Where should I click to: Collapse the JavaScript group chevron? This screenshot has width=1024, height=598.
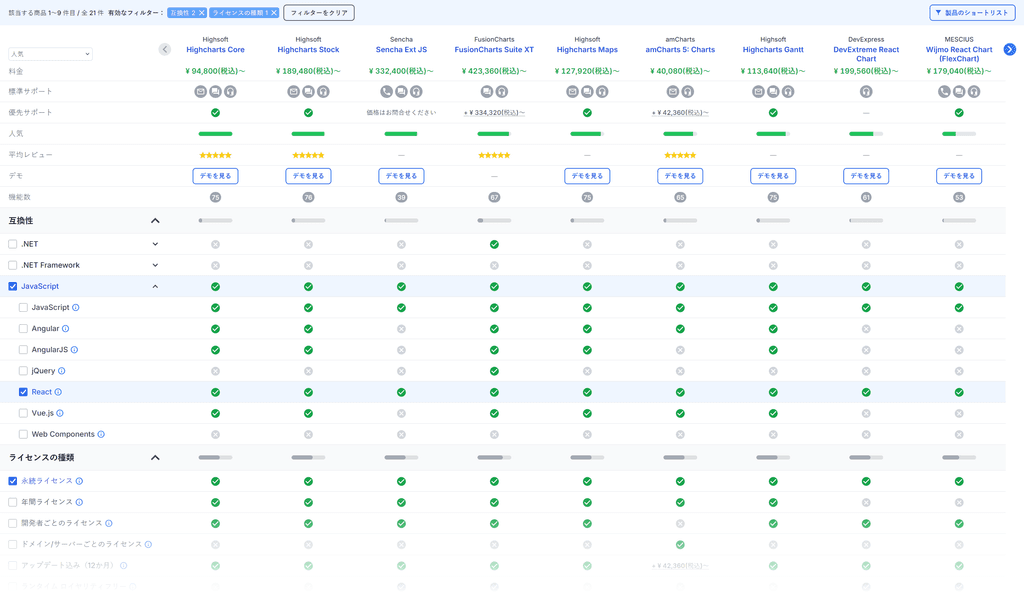pyautogui.click(x=155, y=286)
